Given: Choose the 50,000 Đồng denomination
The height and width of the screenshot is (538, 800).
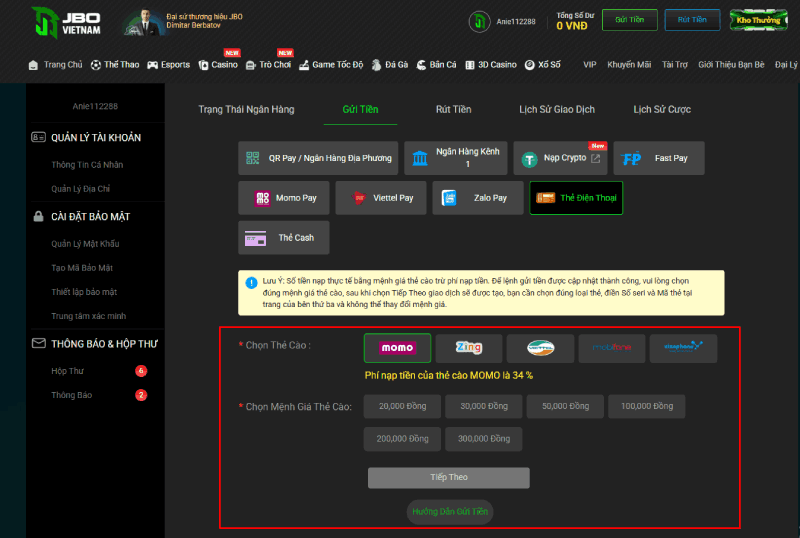Looking at the screenshot, I should [565, 406].
